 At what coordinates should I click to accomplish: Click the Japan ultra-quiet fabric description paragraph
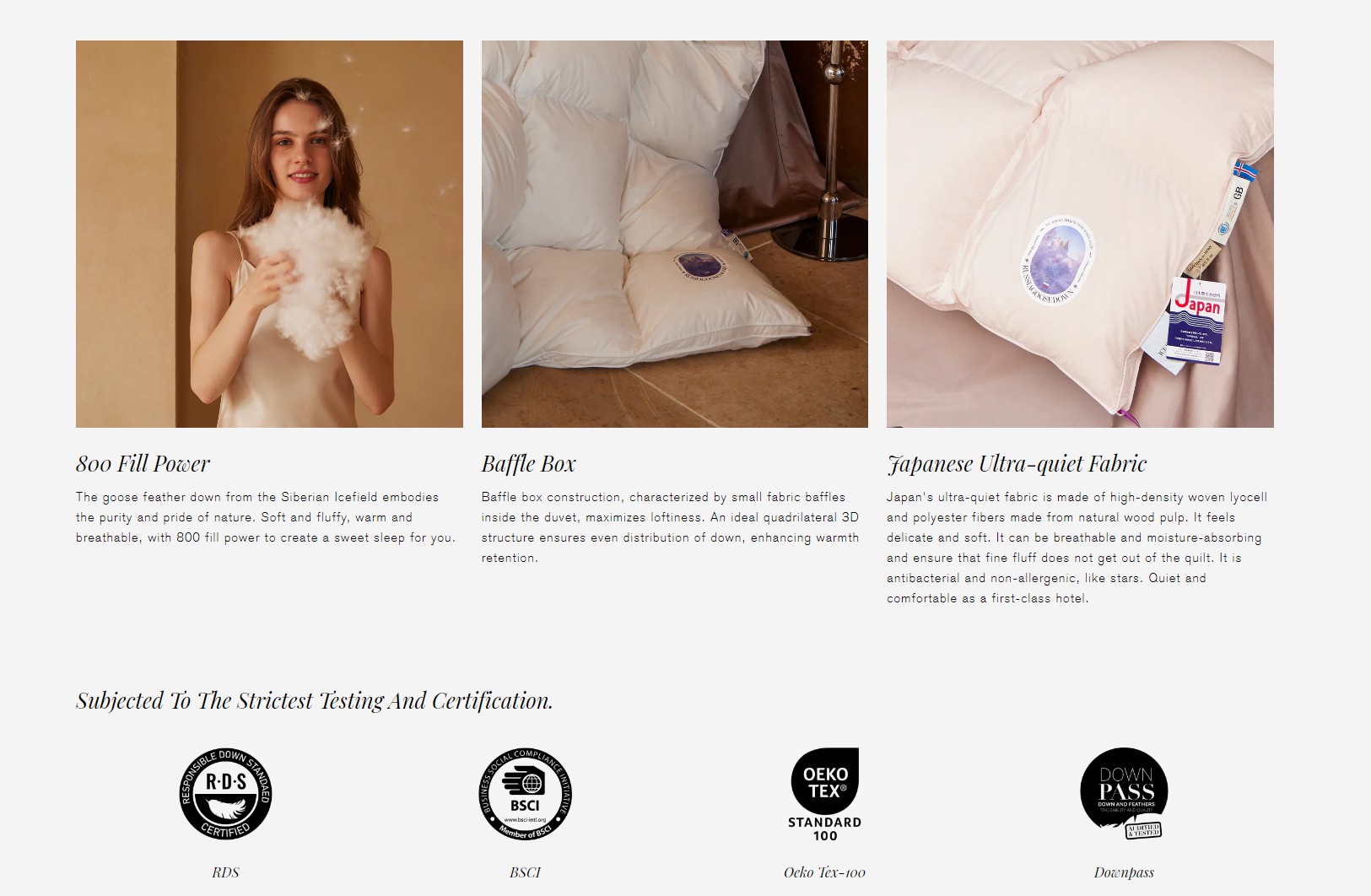click(1077, 548)
